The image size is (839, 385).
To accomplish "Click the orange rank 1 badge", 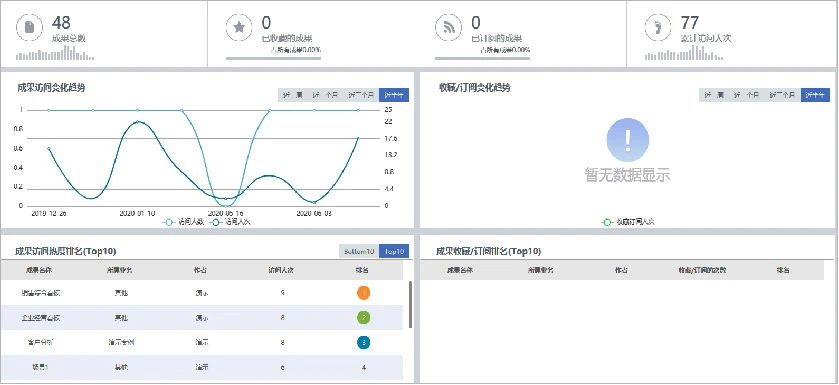I will (363, 293).
